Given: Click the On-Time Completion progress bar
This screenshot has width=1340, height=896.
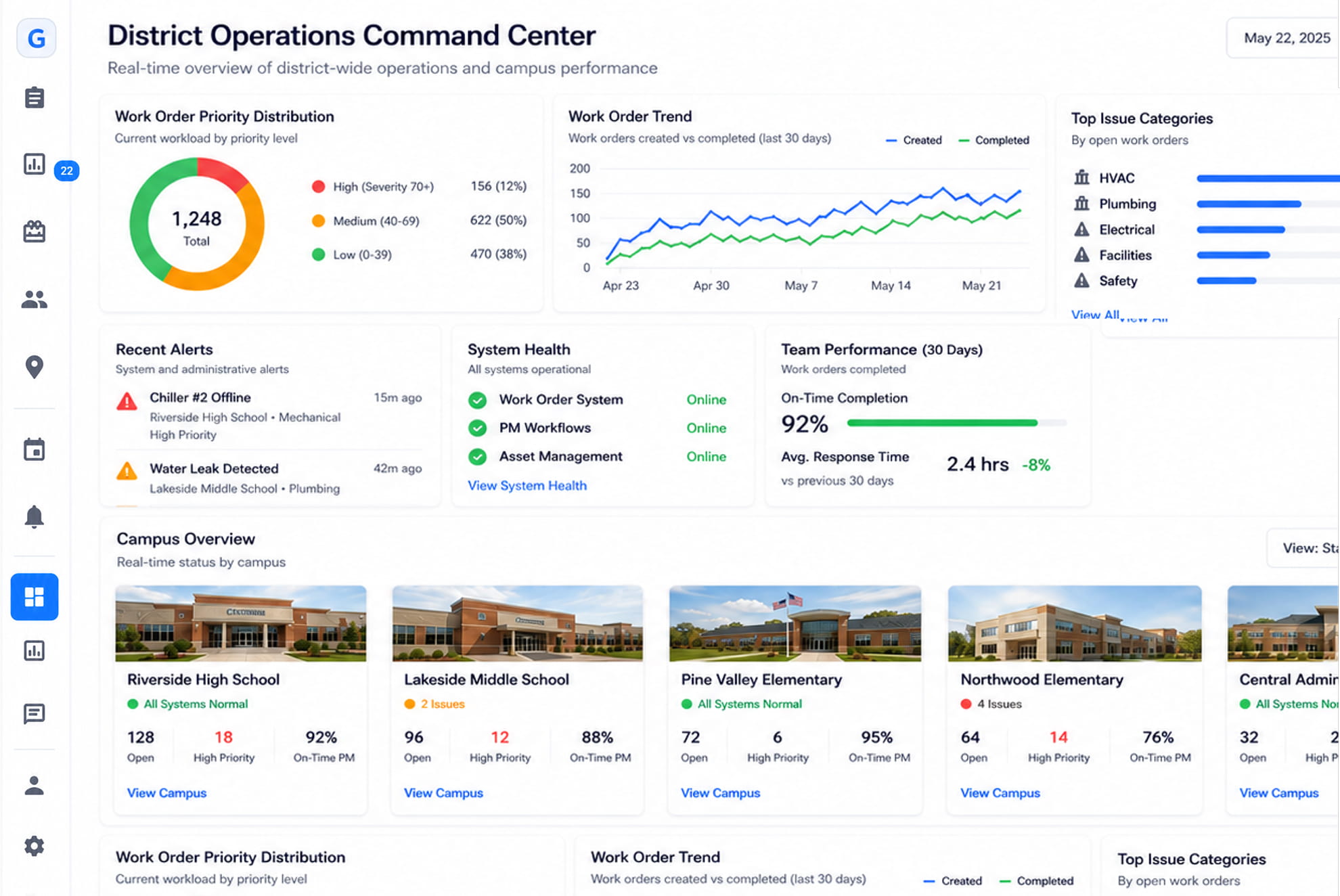Looking at the screenshot, I should 957,423.
